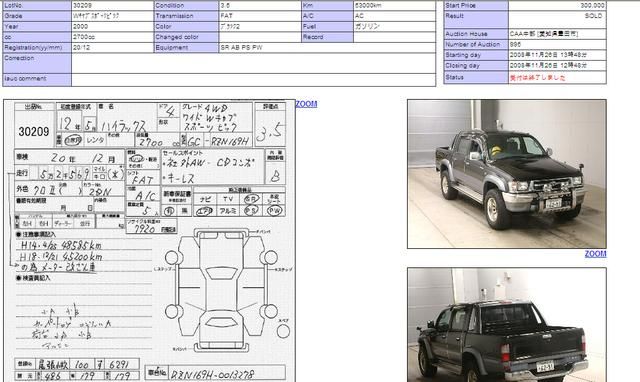640x382 pixels.
Task: Select the lot number value 30209 in table
Action: (82, 6)
